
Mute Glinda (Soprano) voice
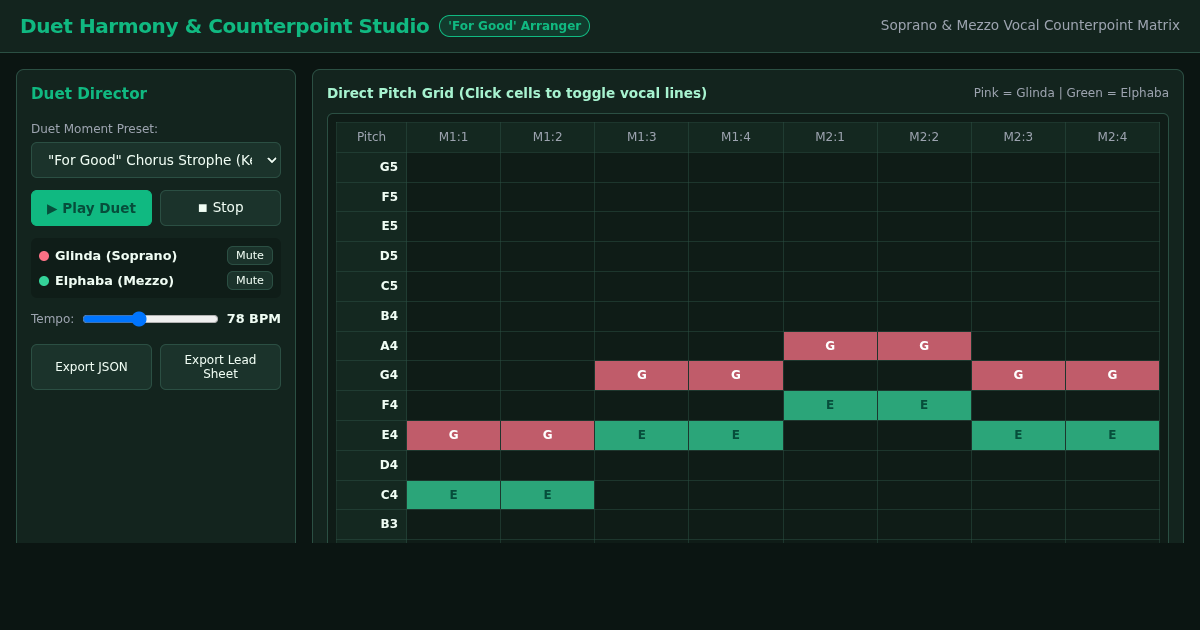coord(250,256)
